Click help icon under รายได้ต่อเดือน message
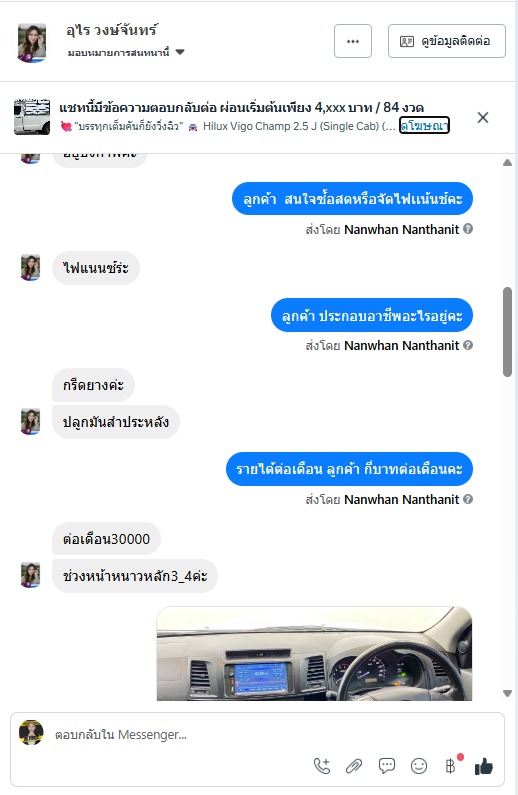518x795 pixels. tap(468, 499)
